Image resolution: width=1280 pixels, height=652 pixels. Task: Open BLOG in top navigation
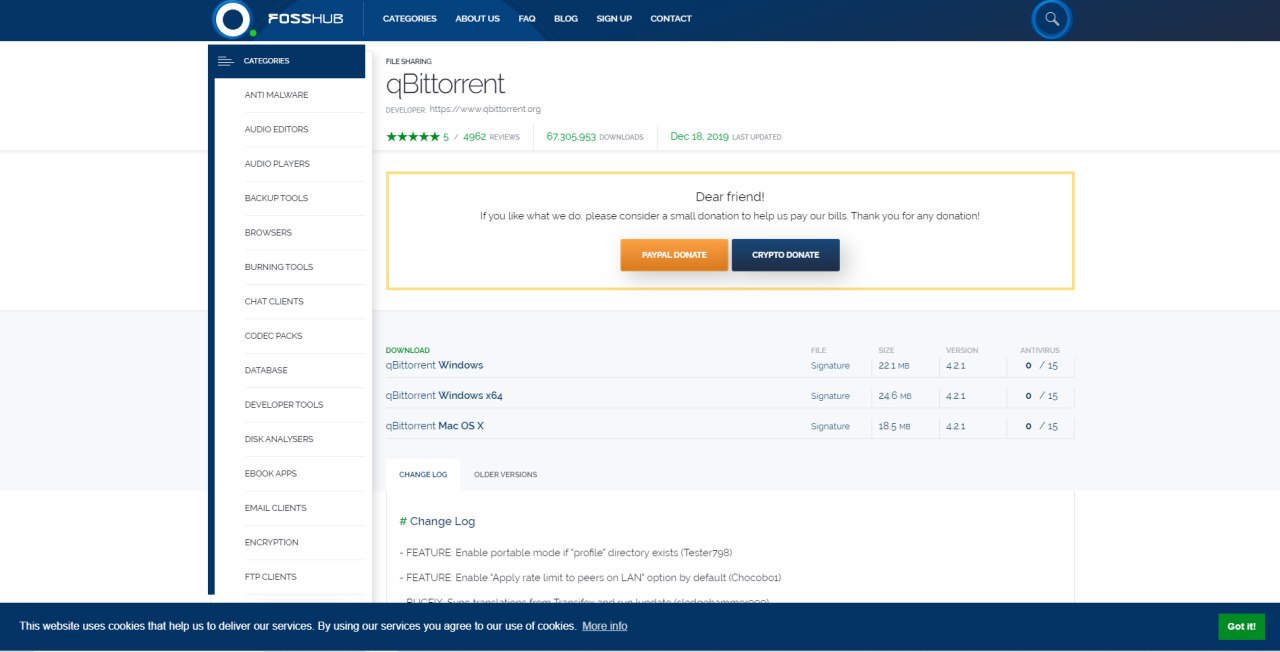pyautogui.click(x=566, y=19)
